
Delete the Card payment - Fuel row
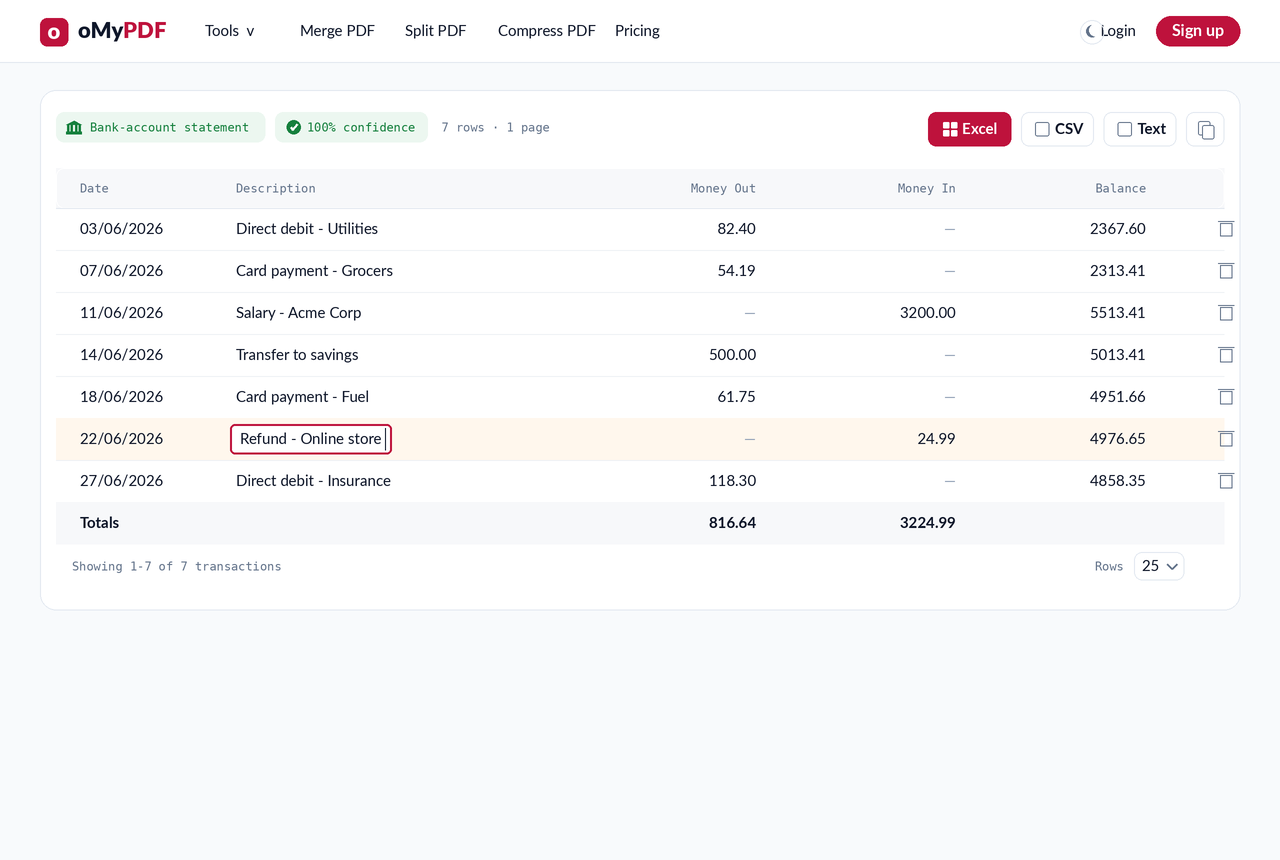click(x=1226, y=397)
